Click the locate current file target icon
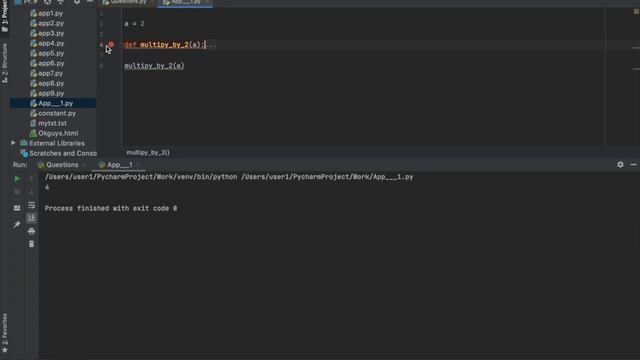640x360 pixels. pos(47,2)
